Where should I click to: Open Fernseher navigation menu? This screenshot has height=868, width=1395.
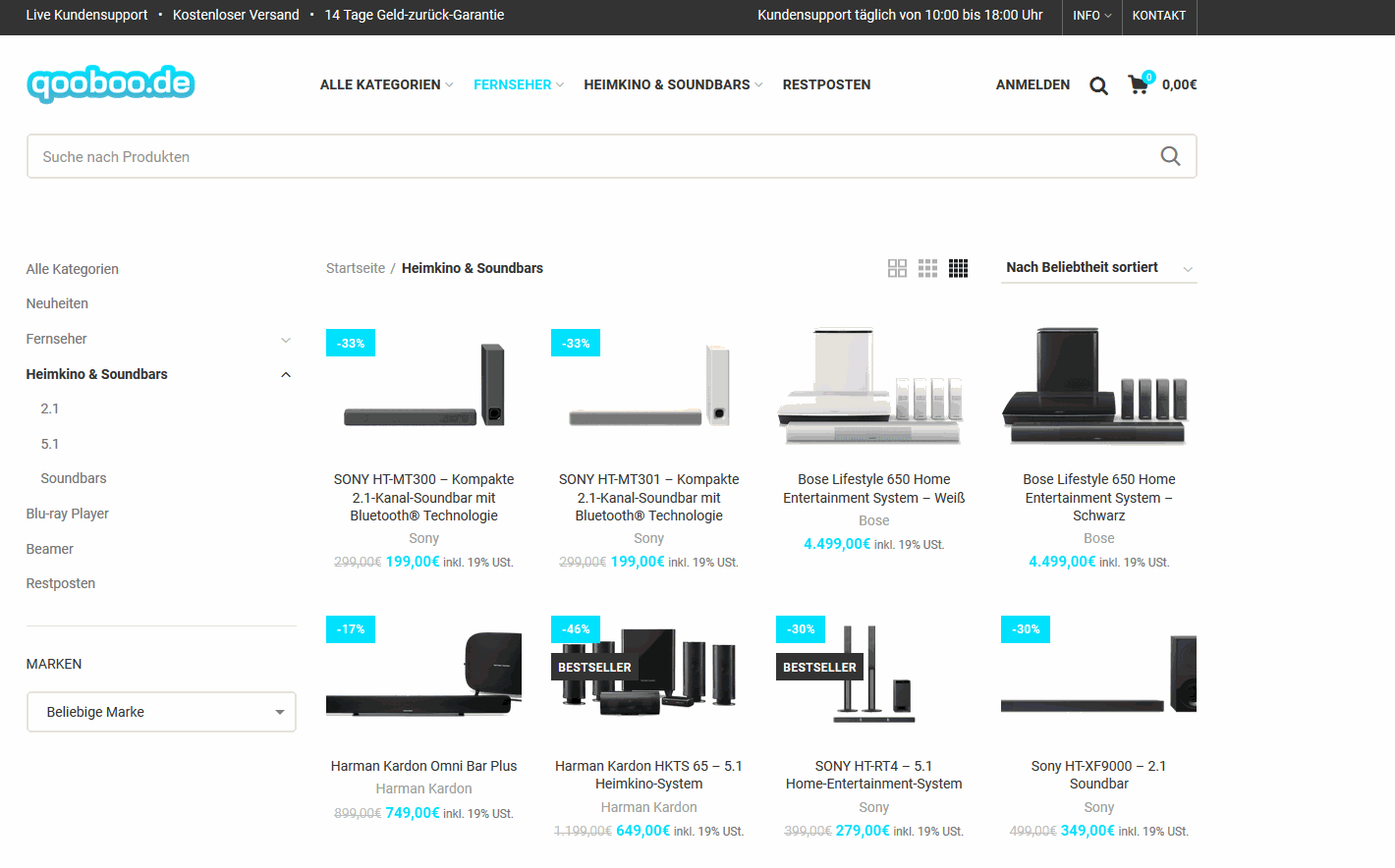519,84
